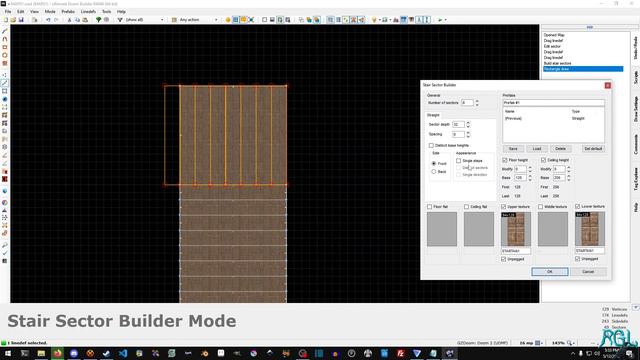Click the Open Map folder icon

click(13, 20)
